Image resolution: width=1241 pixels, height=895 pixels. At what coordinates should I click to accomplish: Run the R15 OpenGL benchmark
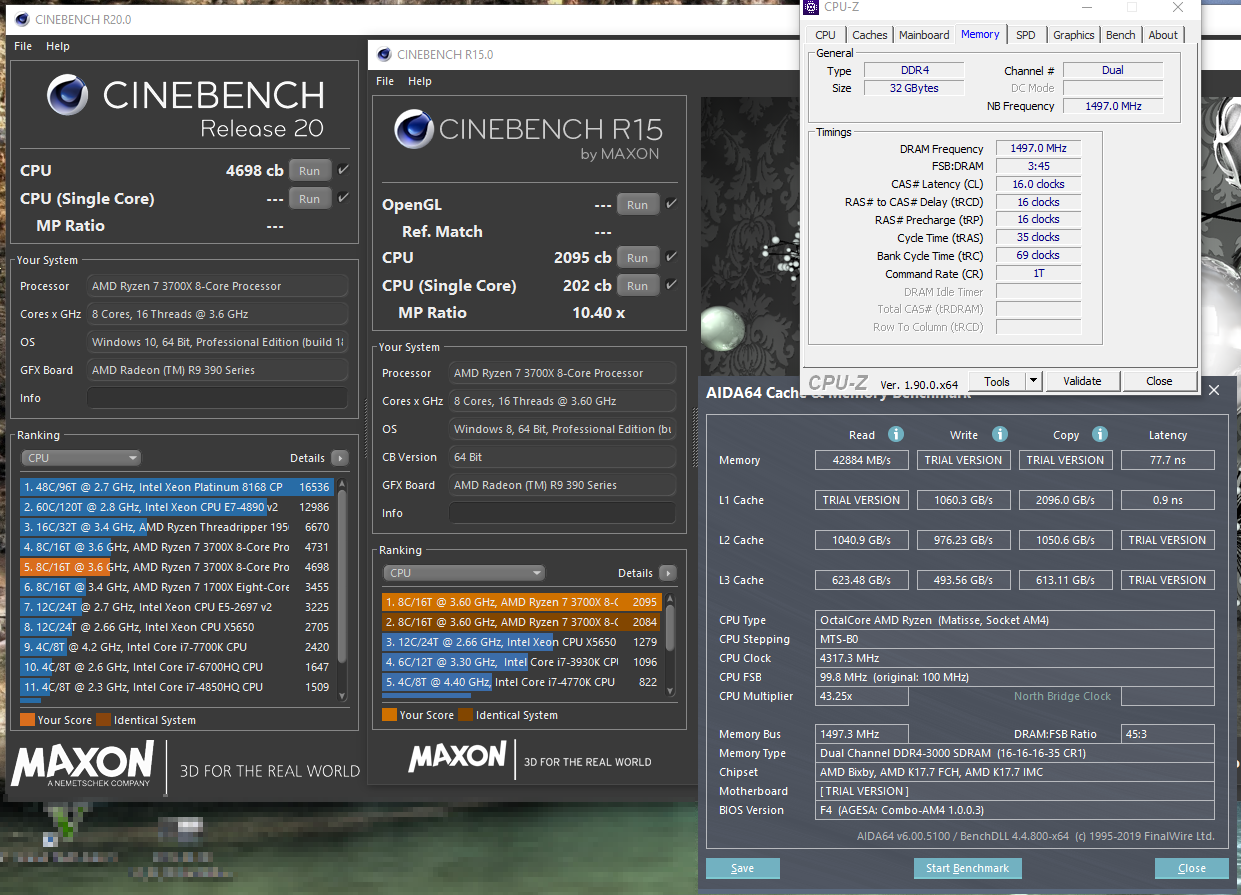(638, 204)
